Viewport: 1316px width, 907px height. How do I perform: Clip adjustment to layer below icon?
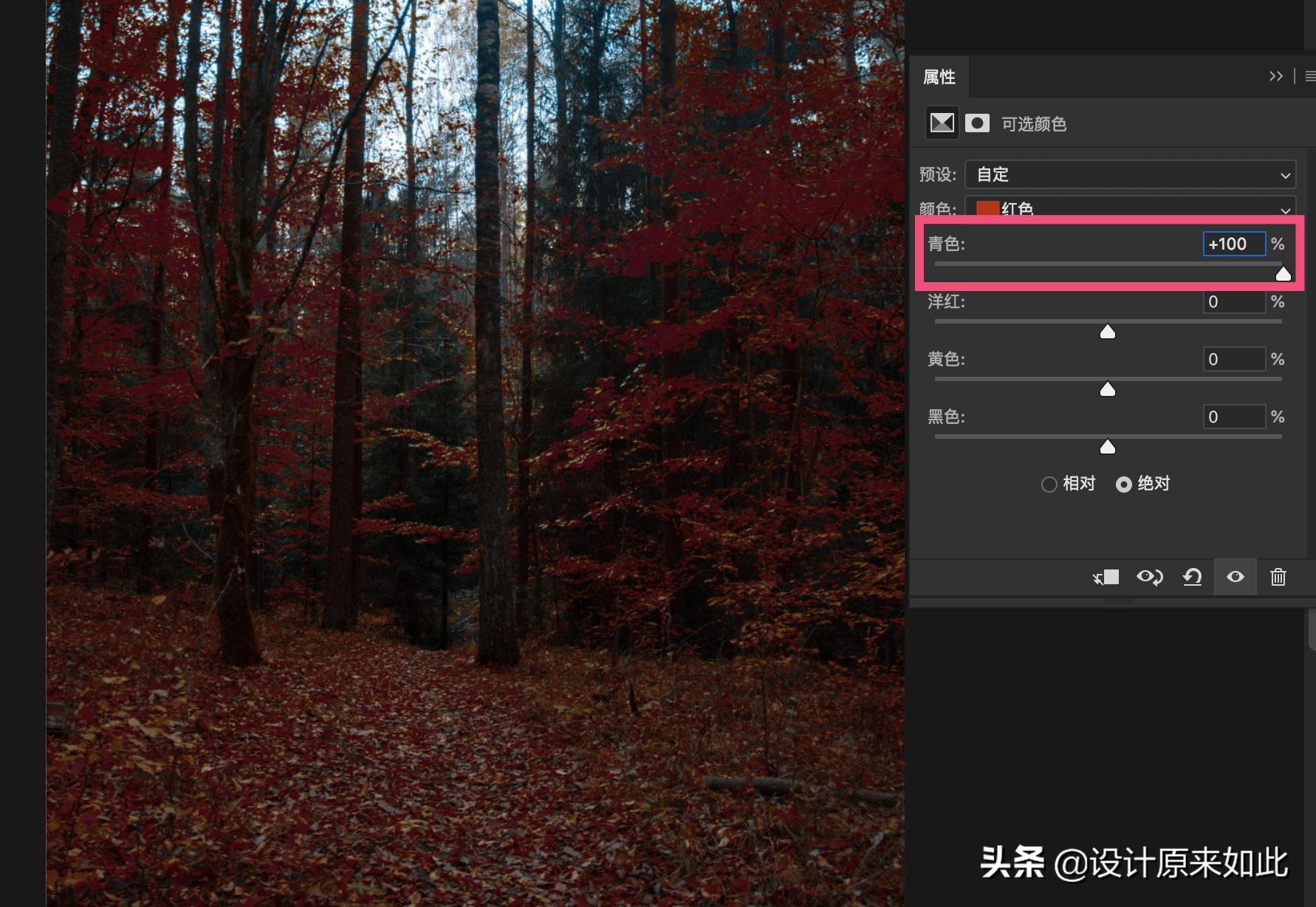[x=1106, y=578]
